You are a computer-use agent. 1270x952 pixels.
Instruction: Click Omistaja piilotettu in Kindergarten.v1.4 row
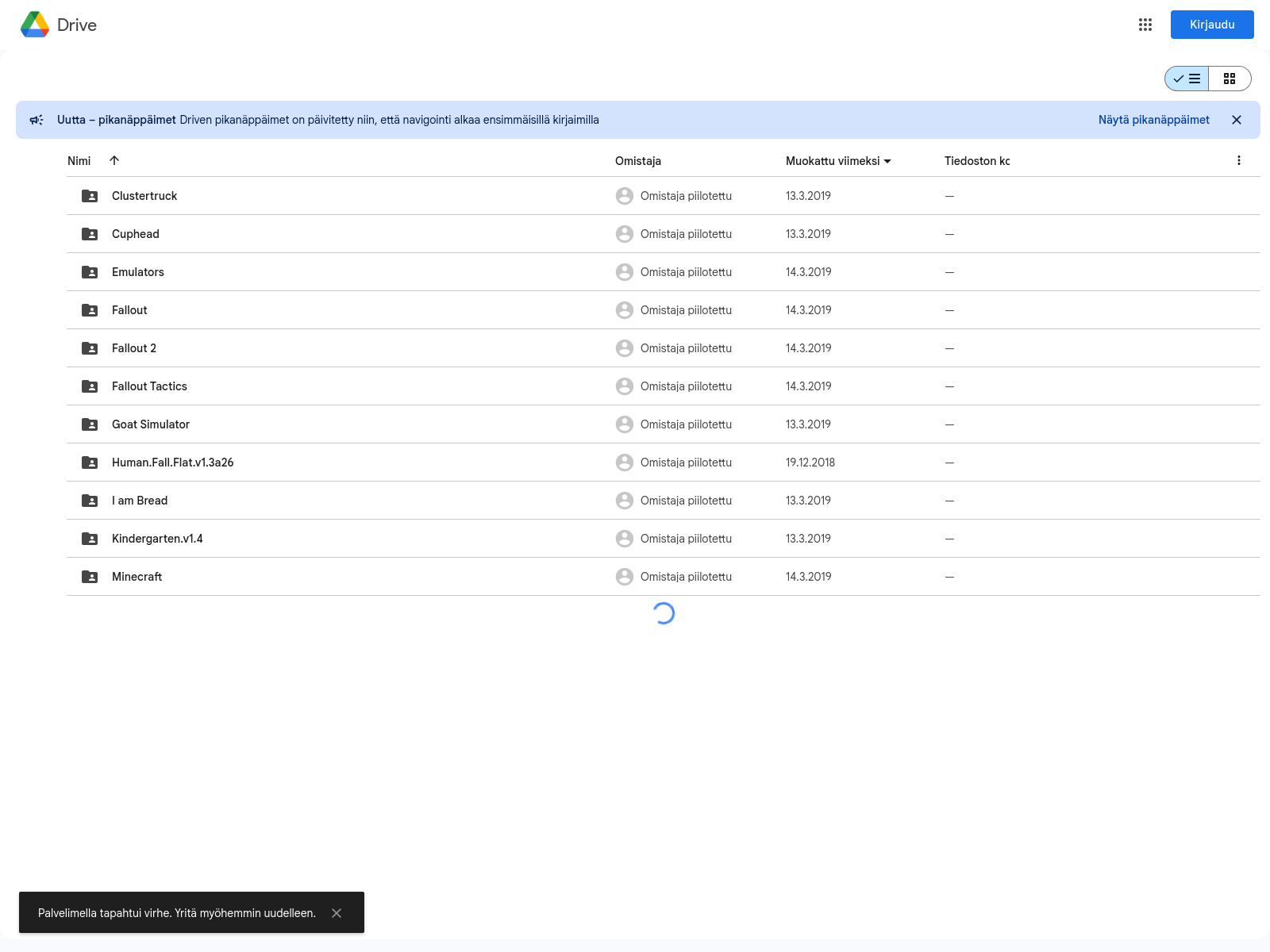[x=686, y=539]
